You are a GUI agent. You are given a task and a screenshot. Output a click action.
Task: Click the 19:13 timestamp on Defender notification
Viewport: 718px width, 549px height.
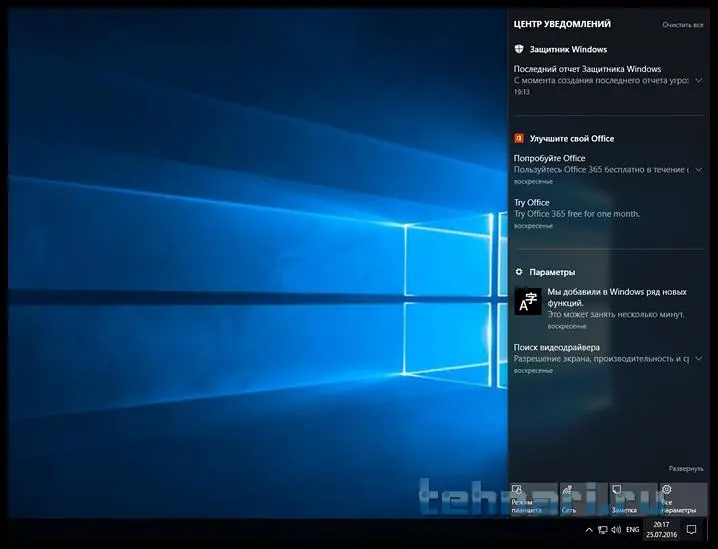coord(522,92)
